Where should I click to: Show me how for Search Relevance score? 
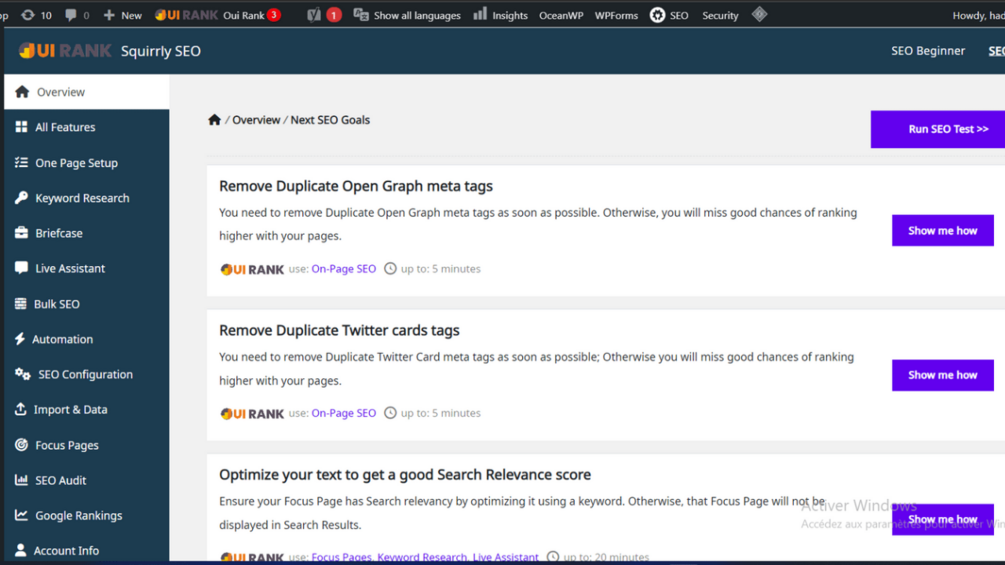tap(942, 519)
